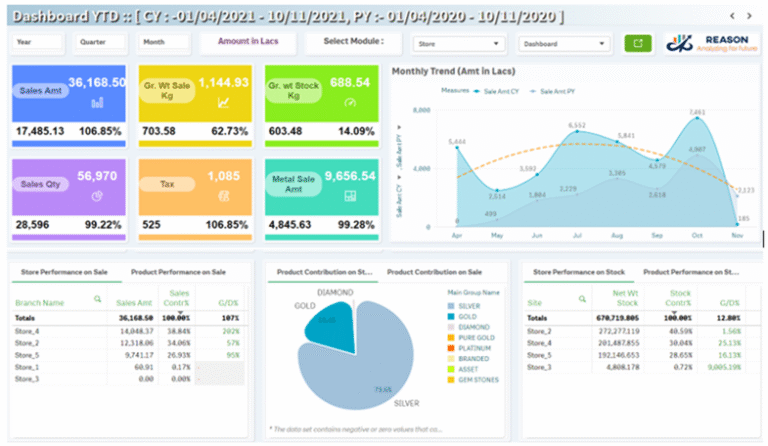
Task: Open the Dashboard dropdown selector
Action: (563, 44)
